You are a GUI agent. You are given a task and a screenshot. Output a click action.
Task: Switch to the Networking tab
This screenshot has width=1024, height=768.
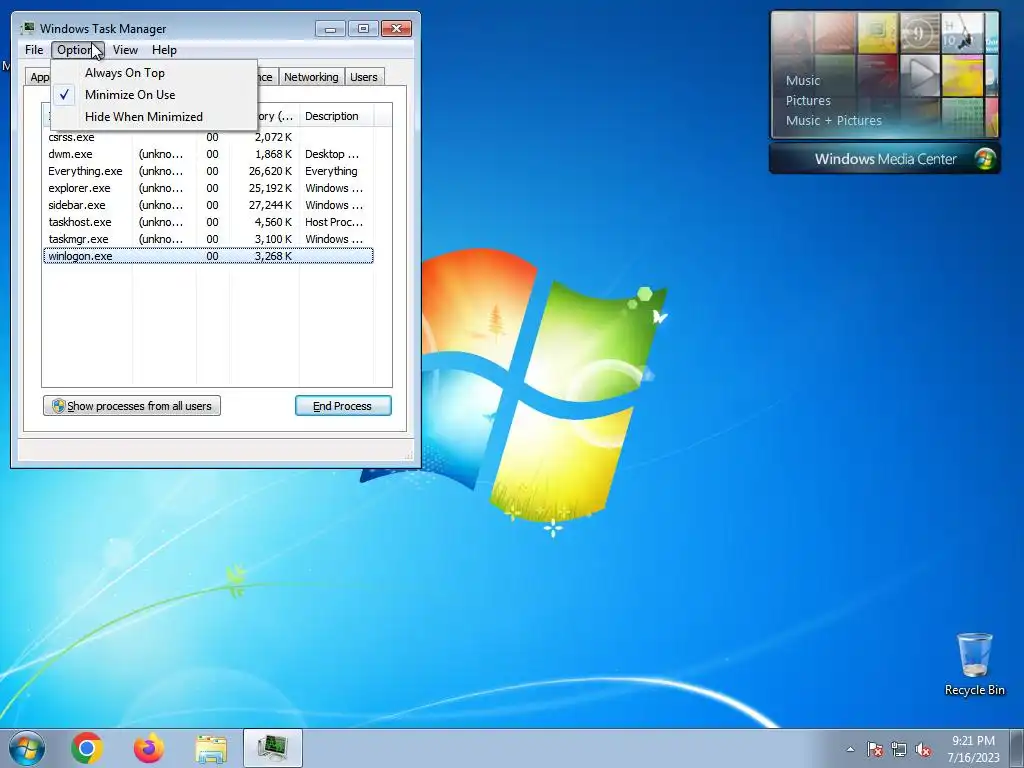(x=311, y=77)
